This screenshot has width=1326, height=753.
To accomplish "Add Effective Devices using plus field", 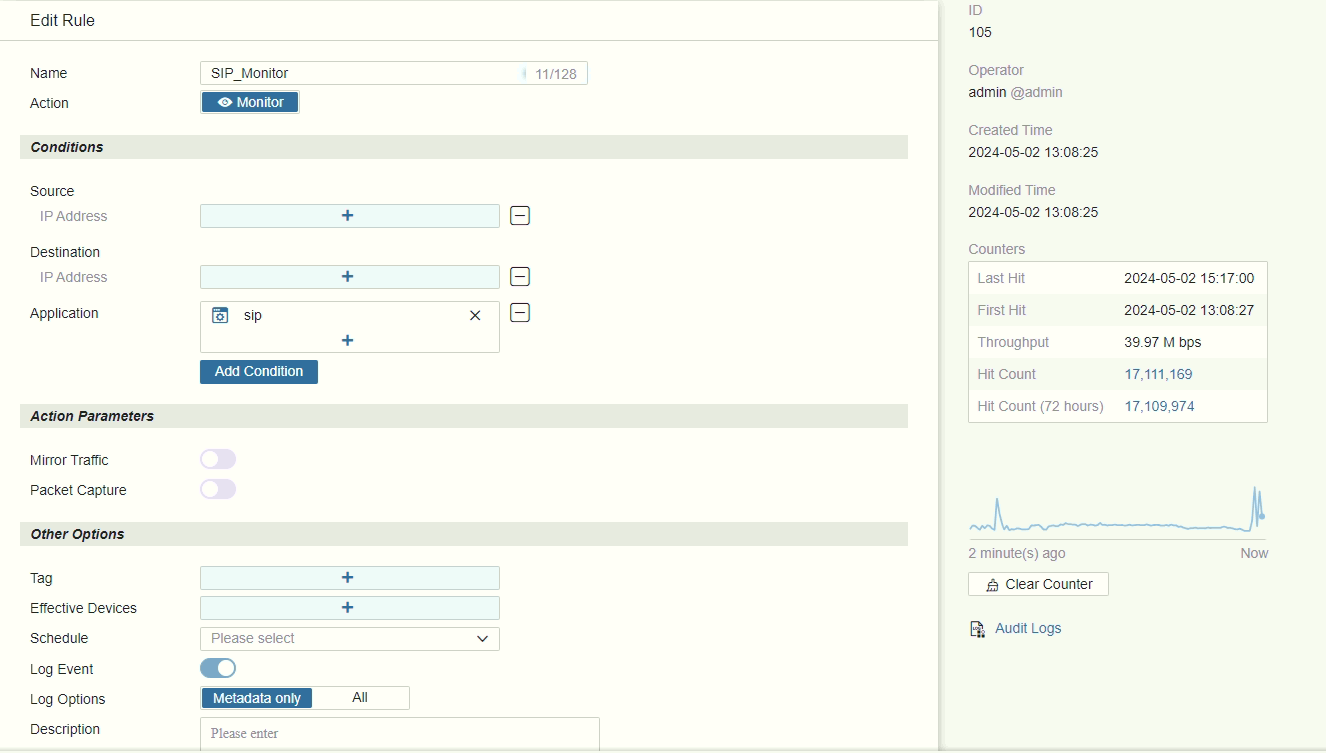I will pyautogui.click(x=349, y=608).
